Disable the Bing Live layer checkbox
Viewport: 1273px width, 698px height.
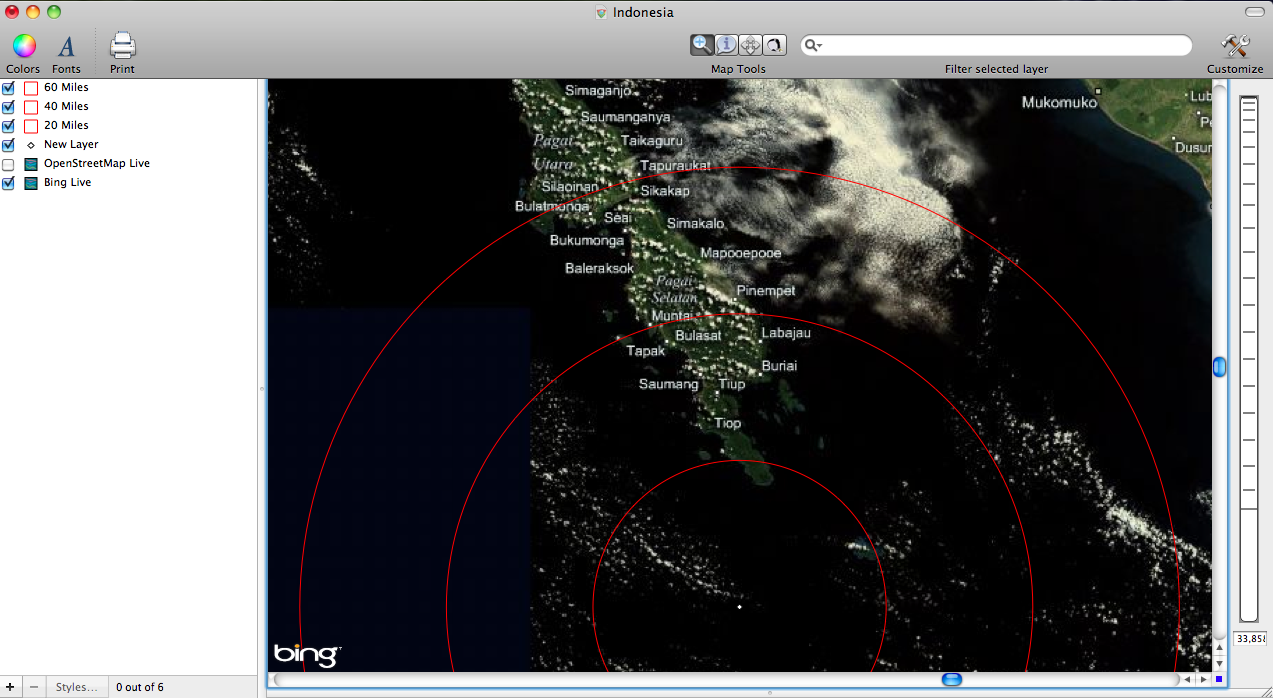pos(7,183)
